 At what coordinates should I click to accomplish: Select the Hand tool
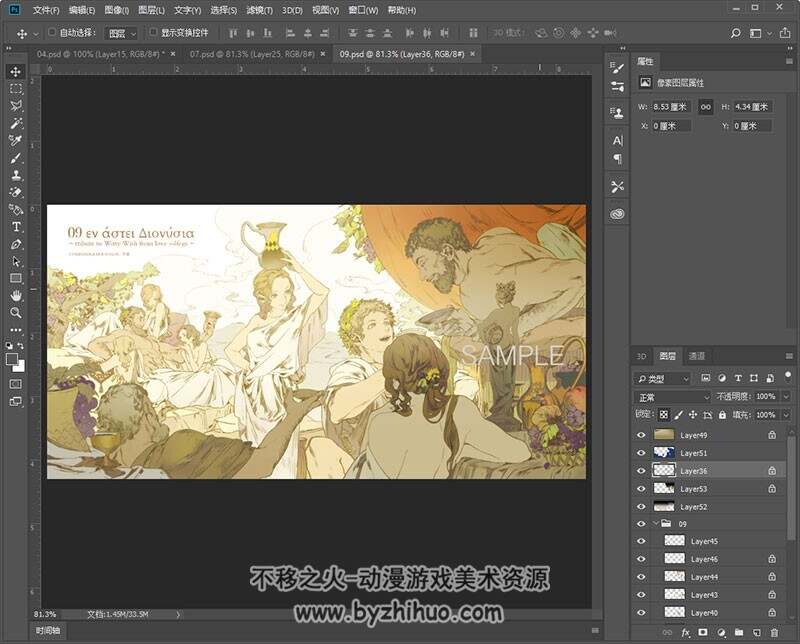tap(16, 295)
